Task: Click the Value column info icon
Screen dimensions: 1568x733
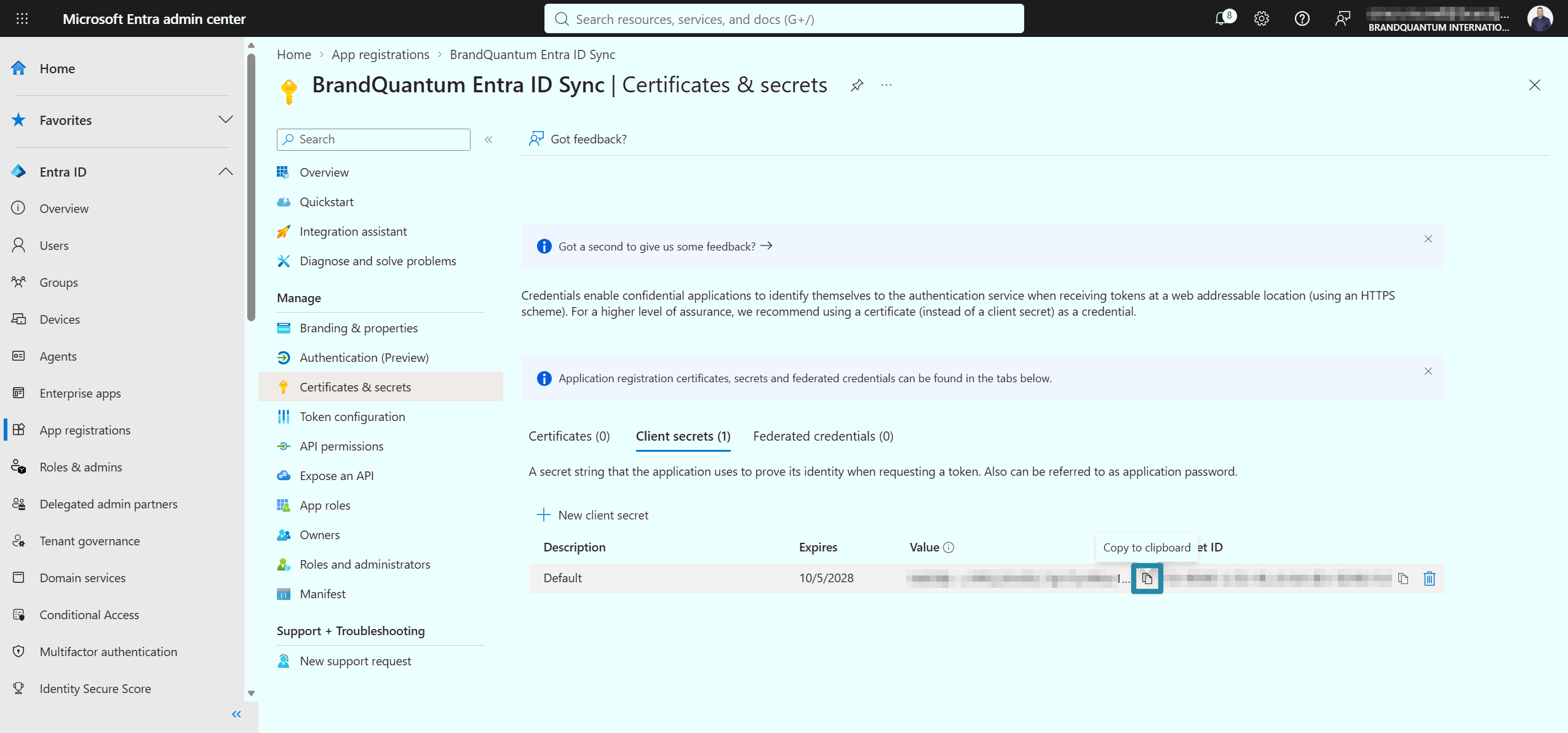Action: (949, 547)
